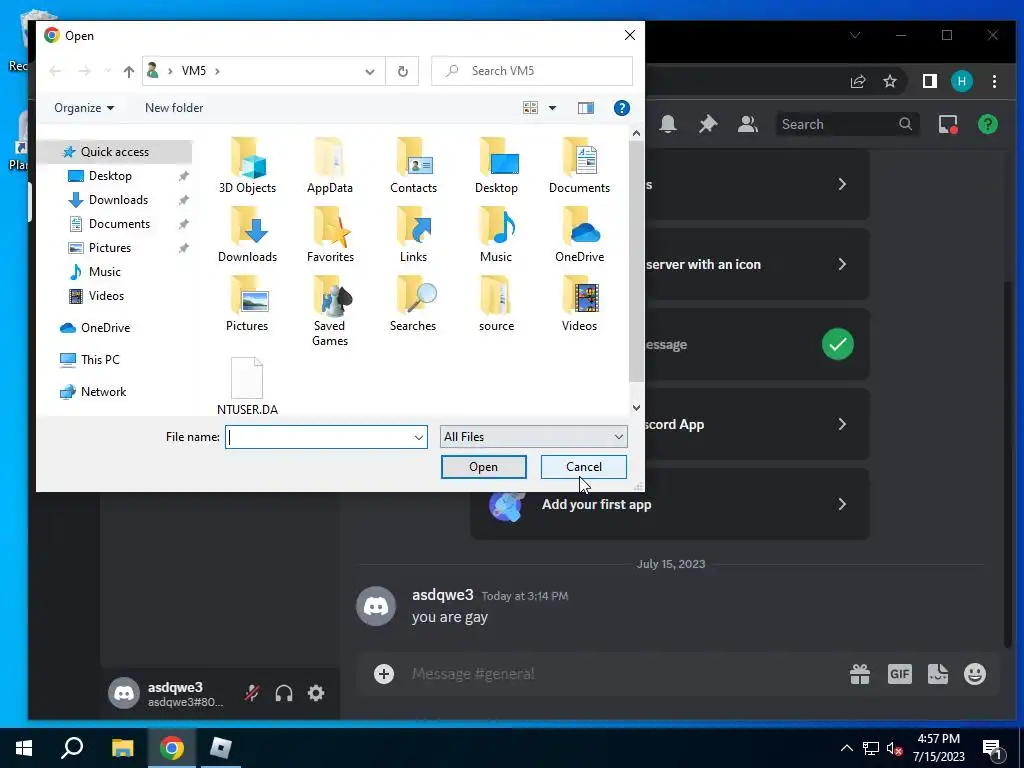Click the Search VM5 field
The image size is (1024, 768).
[532, 71]
